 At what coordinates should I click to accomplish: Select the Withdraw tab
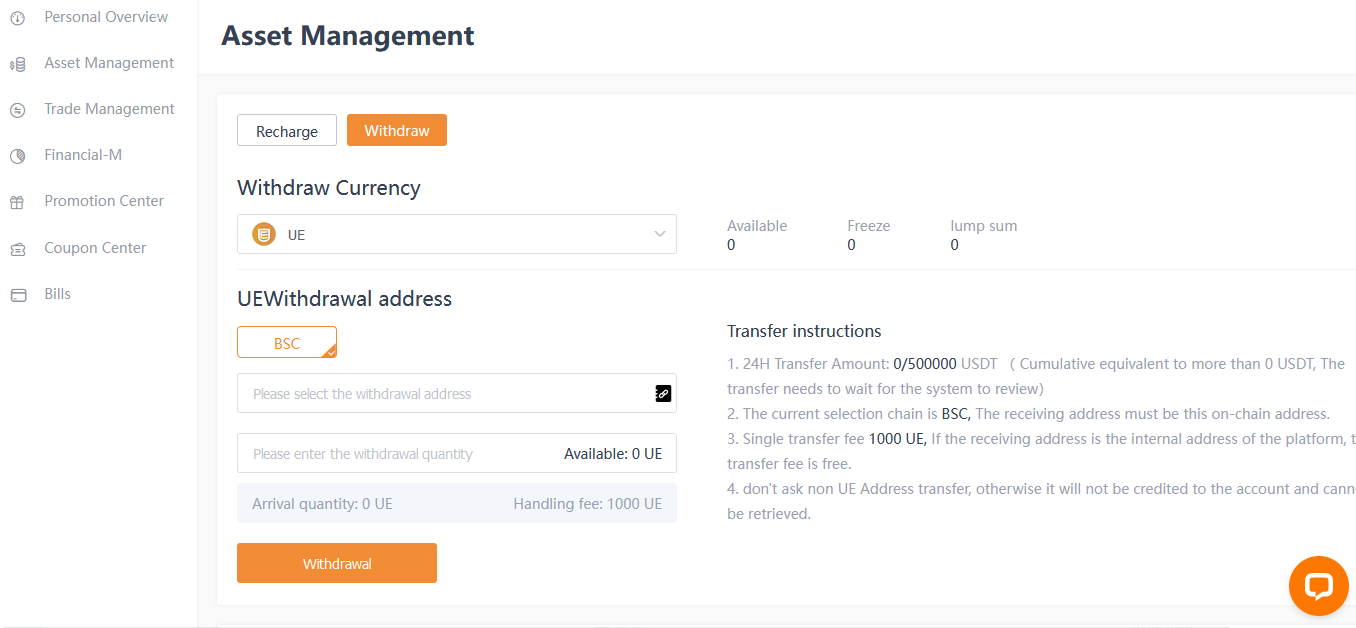[x=397, y=130]
